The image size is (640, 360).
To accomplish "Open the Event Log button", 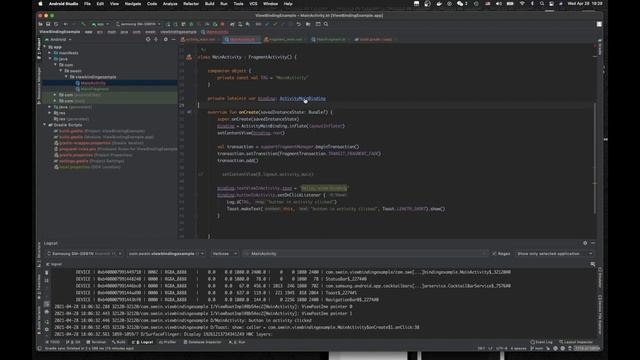I will pyautogui.click(x=542, y=342).
